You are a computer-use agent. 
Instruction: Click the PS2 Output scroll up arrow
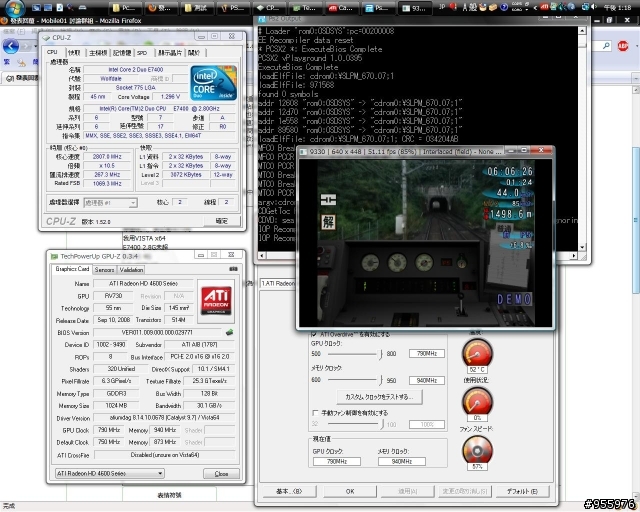coord(582,31)
